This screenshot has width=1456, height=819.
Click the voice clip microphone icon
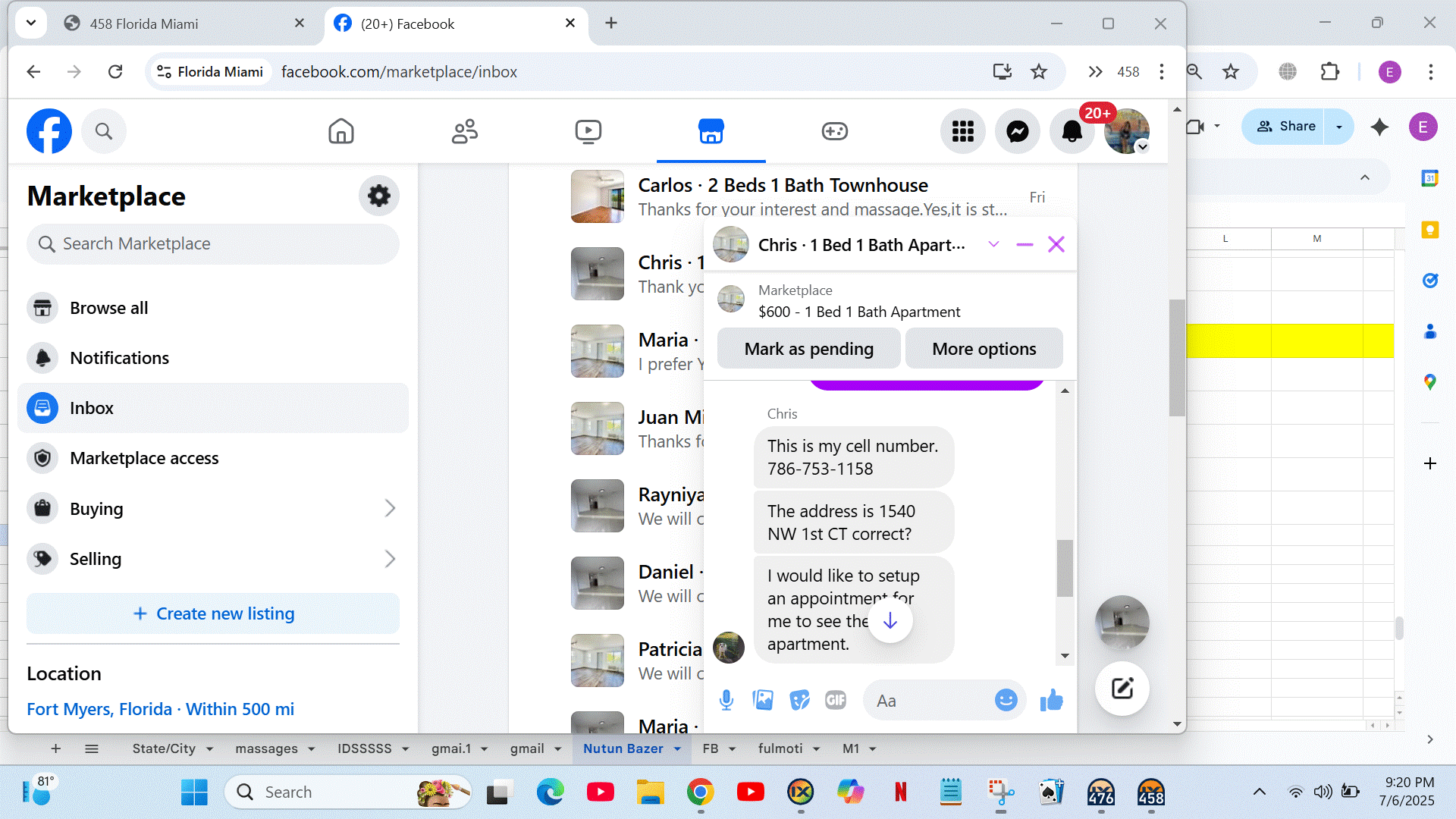tap(726, 700)
